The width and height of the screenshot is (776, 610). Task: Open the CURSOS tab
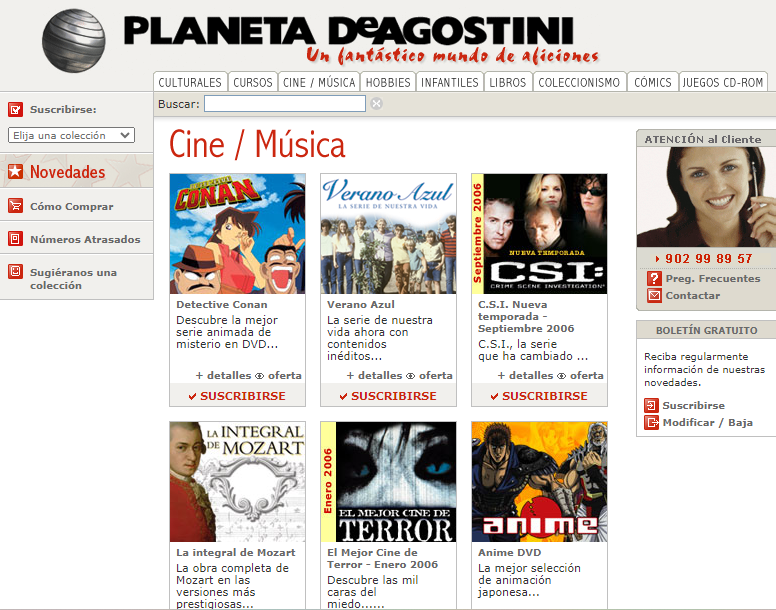pyautogui.click(x=253, y=82)
